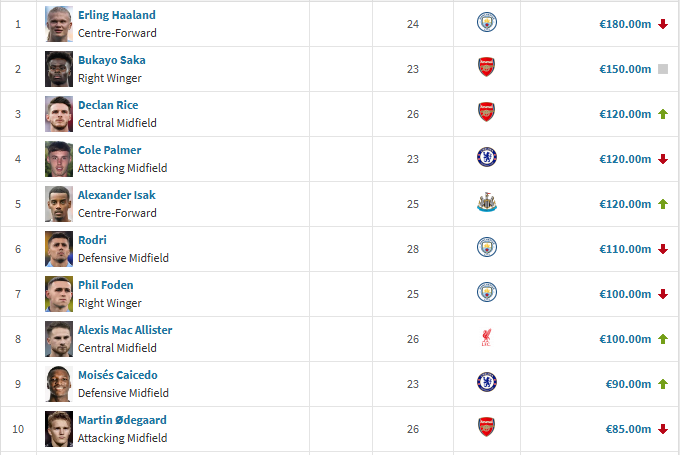680x455 pixels.
Task: Click red down arrow beside Haaland's value
Action: point(662,24)
